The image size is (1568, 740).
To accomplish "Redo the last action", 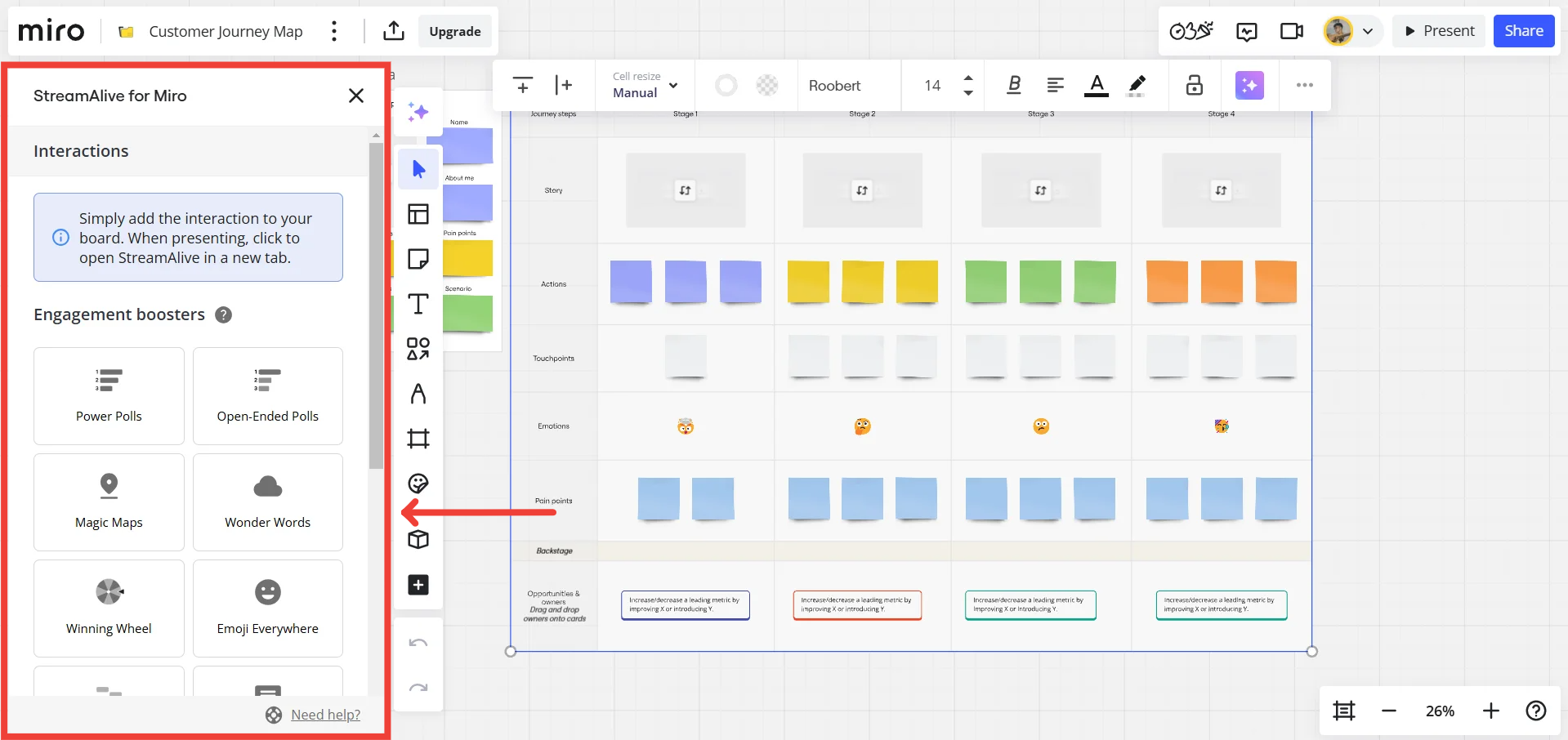I will tap(418, 688).
